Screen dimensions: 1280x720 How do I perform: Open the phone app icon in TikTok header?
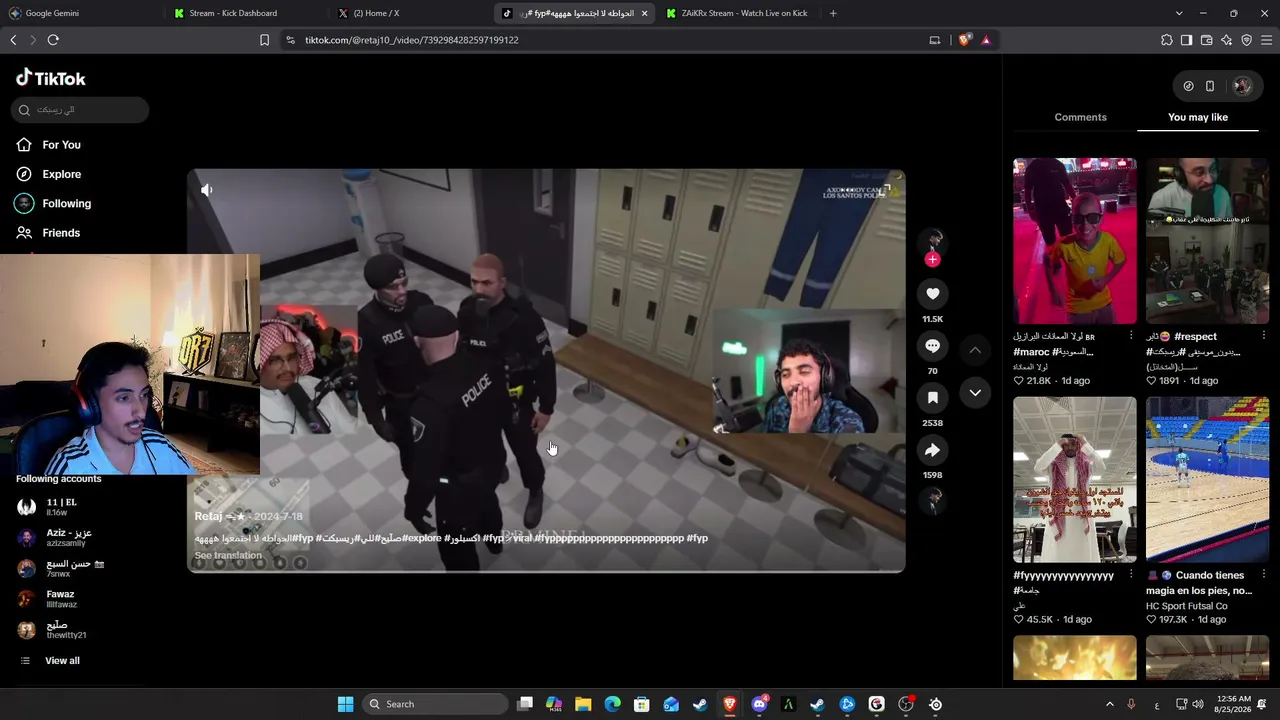[1210, 86]
